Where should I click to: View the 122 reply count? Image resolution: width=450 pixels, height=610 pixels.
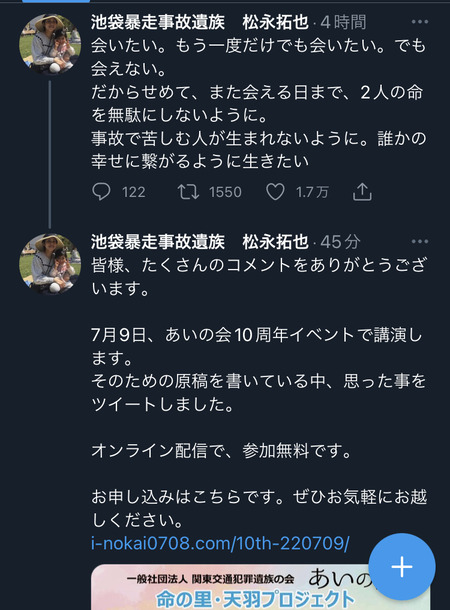[x=134, y=192]
